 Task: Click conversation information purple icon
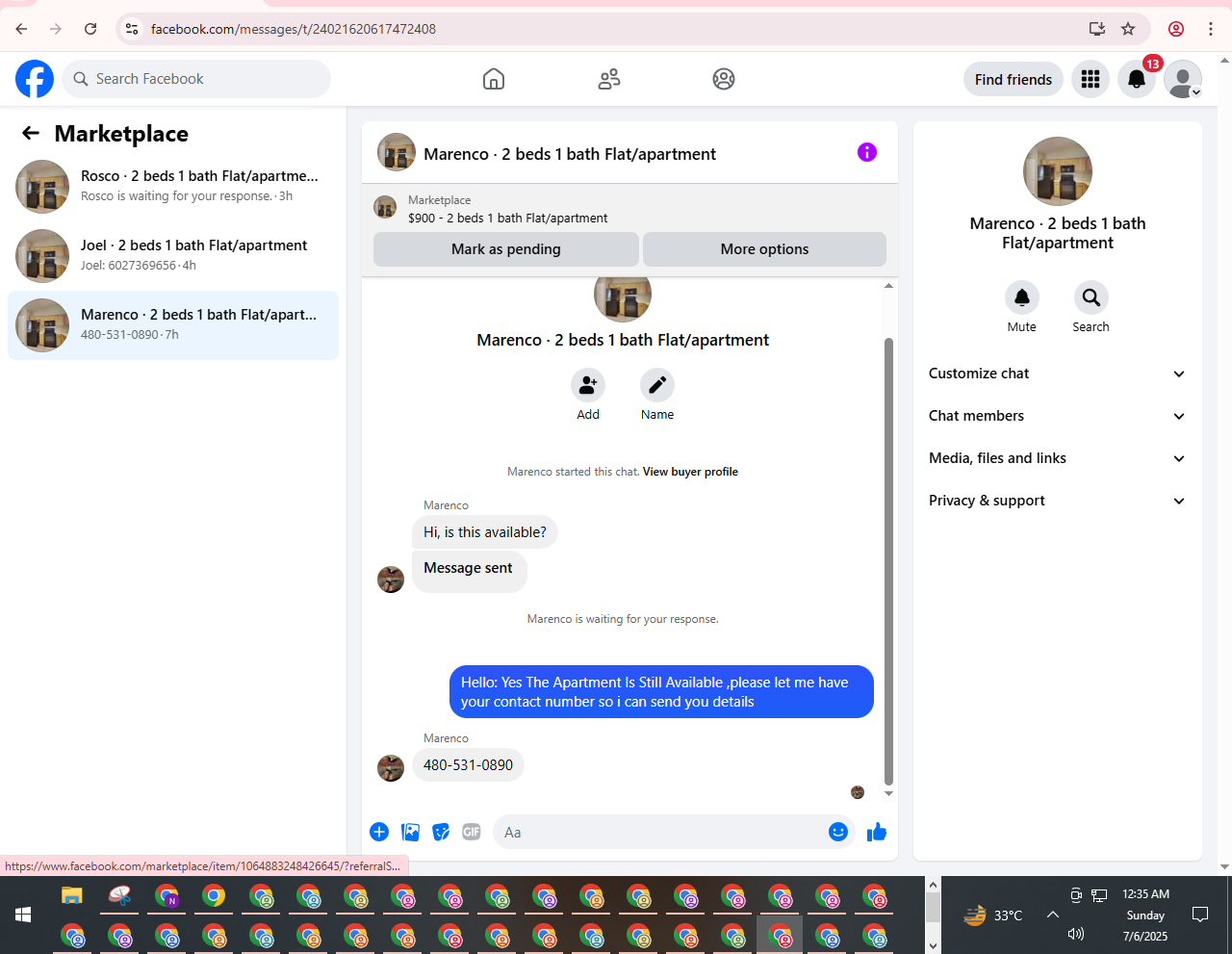click(867, 152)
